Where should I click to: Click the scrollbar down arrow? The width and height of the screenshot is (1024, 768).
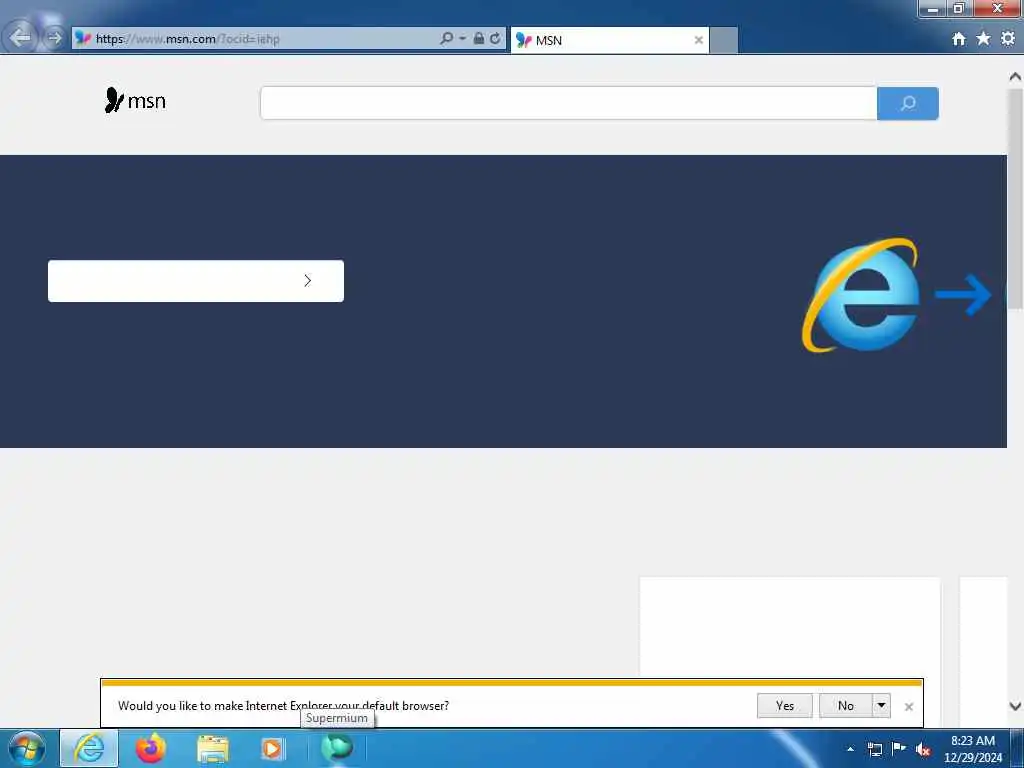pos(1015,706)
